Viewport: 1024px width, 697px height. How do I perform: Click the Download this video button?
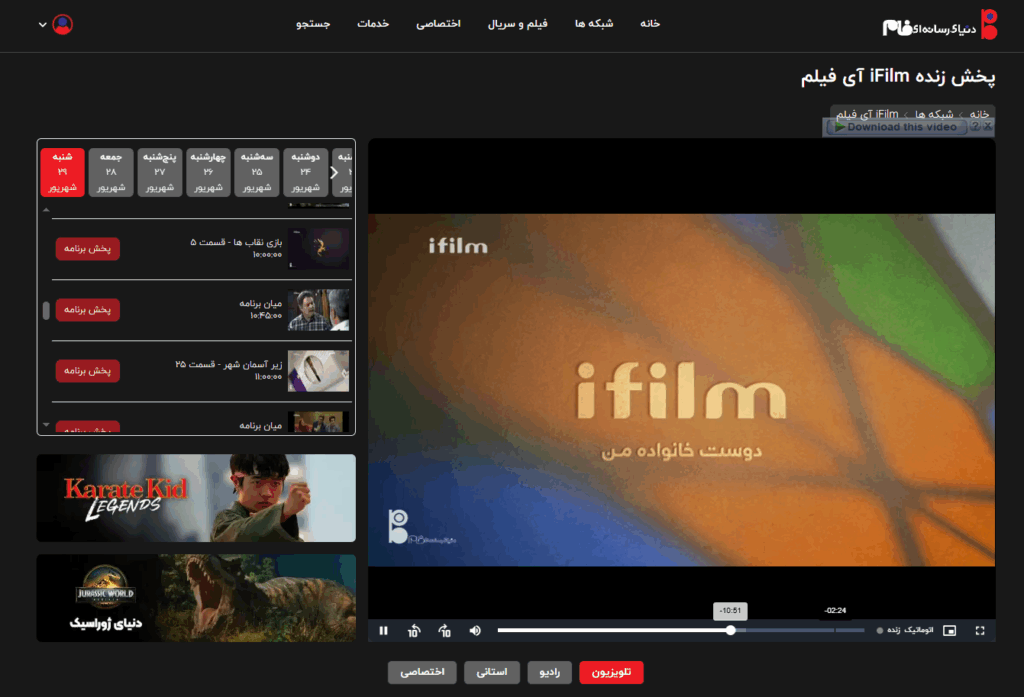pyautogui.click(x=896, y=127)
